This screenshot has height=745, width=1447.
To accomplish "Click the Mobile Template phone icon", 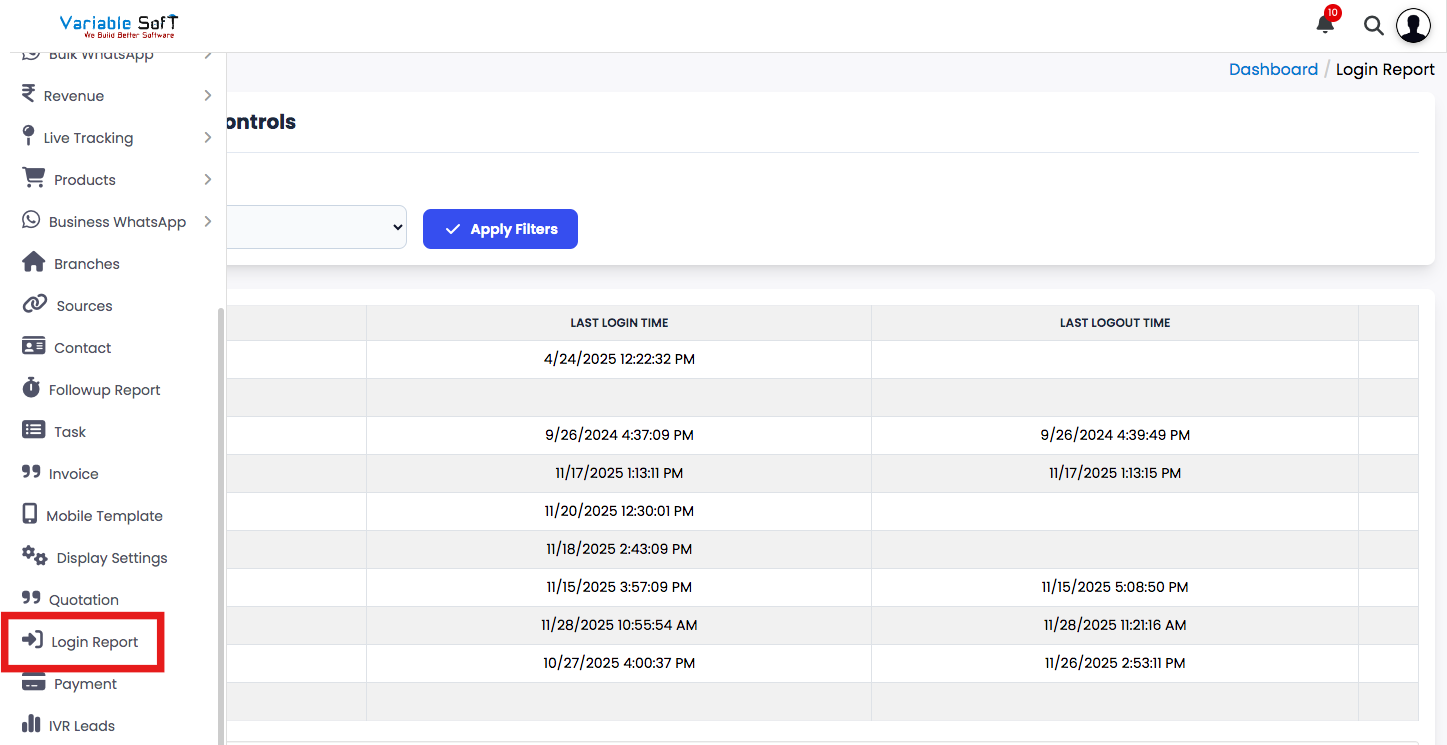I will tap(30, 515).
